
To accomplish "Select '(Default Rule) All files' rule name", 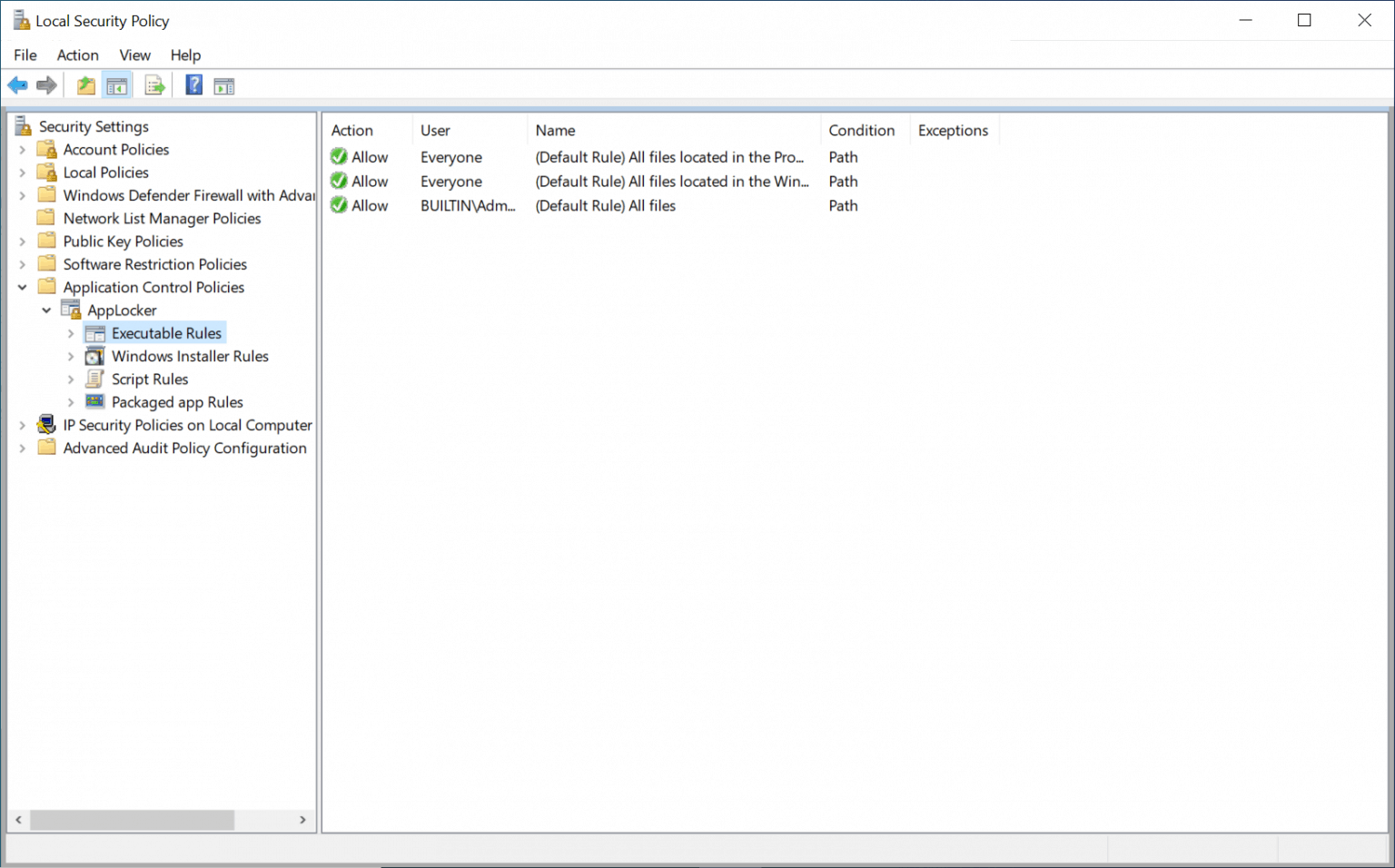I will [606, 205].
